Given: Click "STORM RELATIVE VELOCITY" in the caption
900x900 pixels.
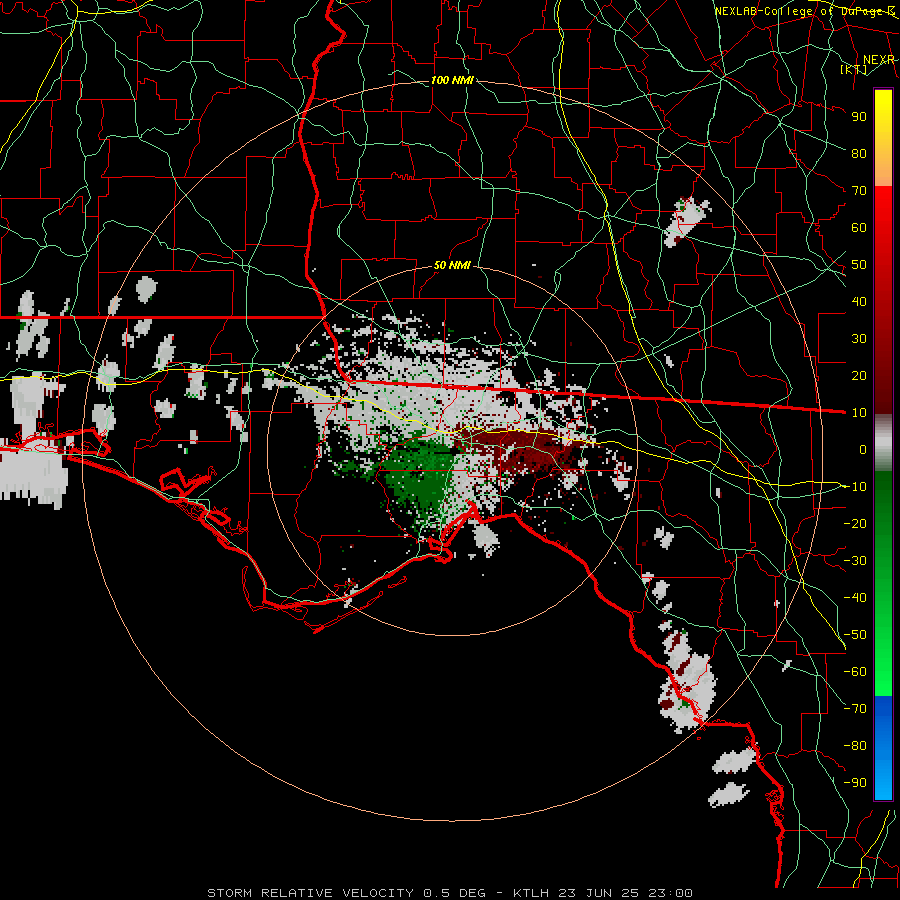Looking at the screenshot, I should click(x=310, y=893).
